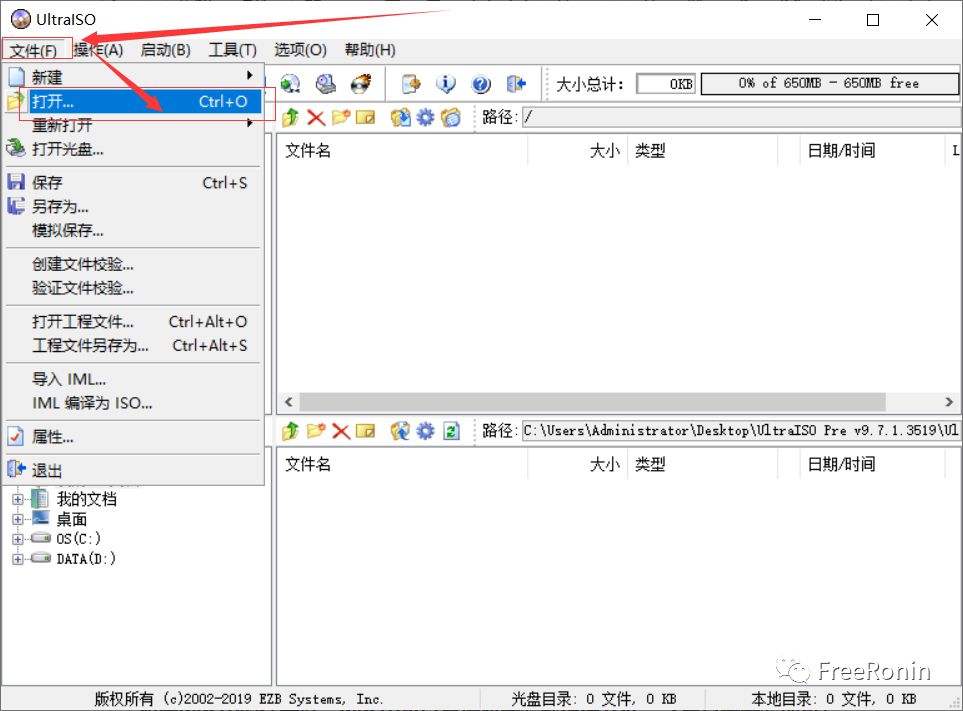Click the add files icon in local pane toolbar
Viewport: 963px width, 711px height.
point(400,431)
